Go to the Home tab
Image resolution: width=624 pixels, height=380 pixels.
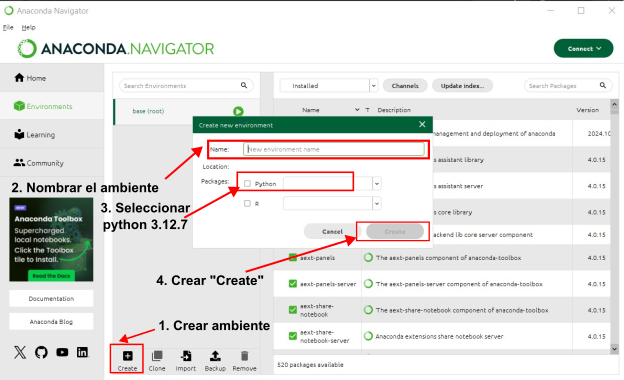52,78
